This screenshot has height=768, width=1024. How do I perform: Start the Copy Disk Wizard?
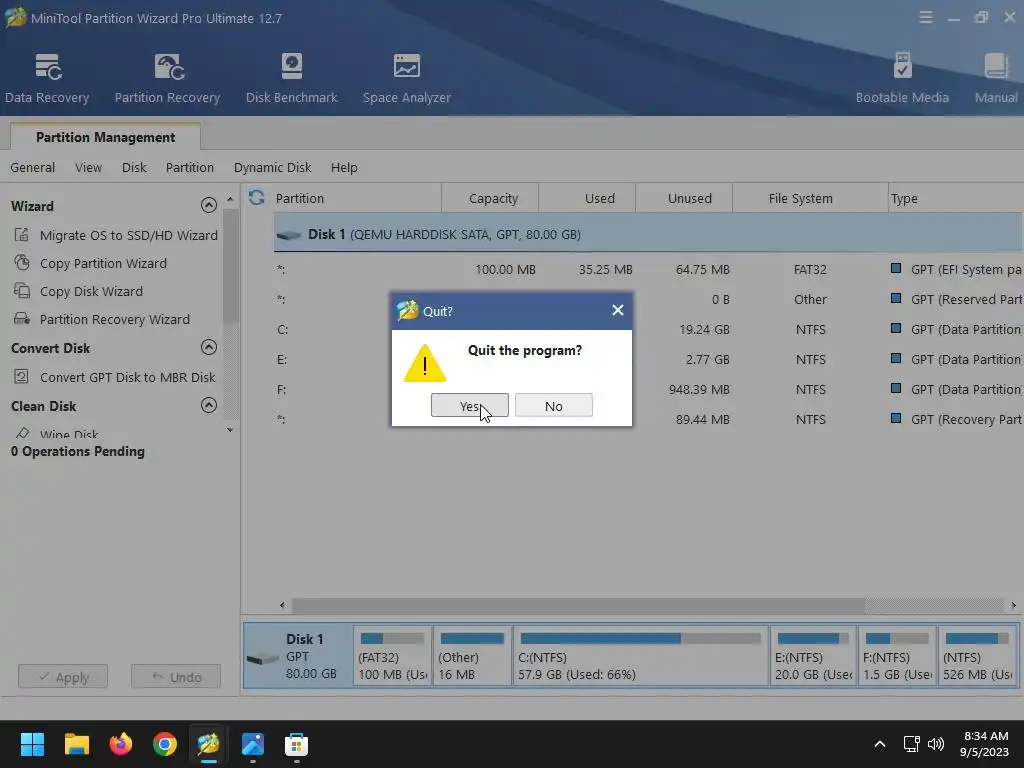coord(78,291)
